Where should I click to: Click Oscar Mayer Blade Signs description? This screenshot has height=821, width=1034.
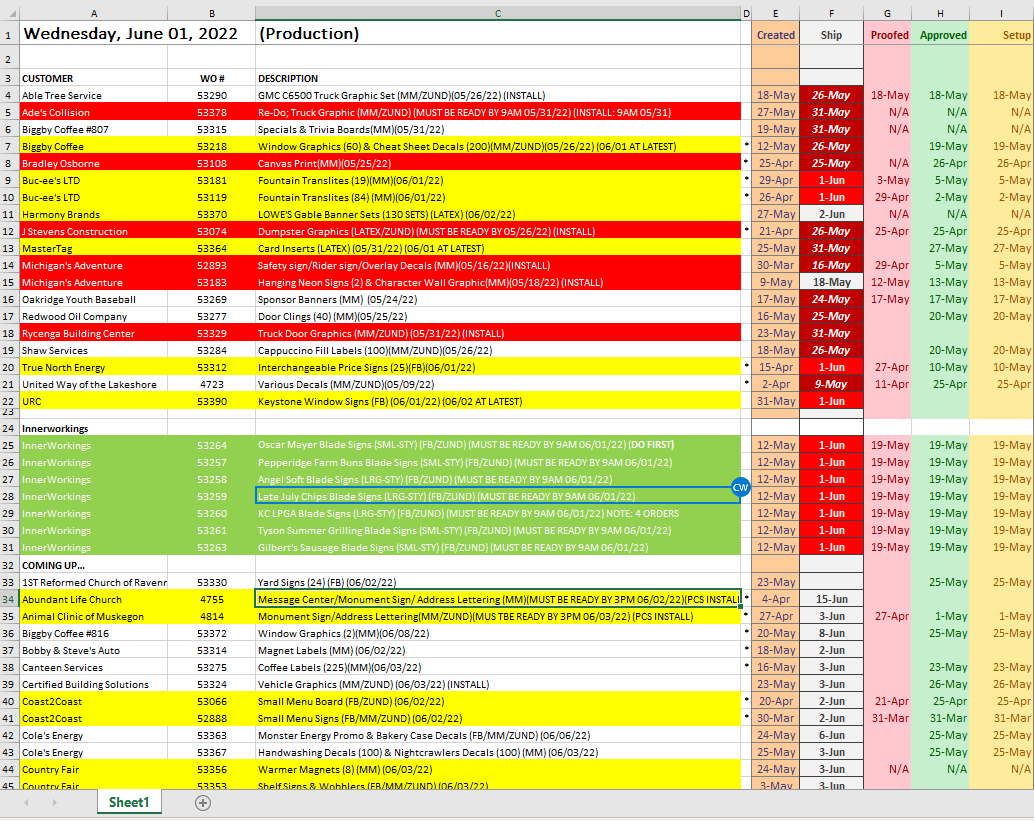coord(498,445)
